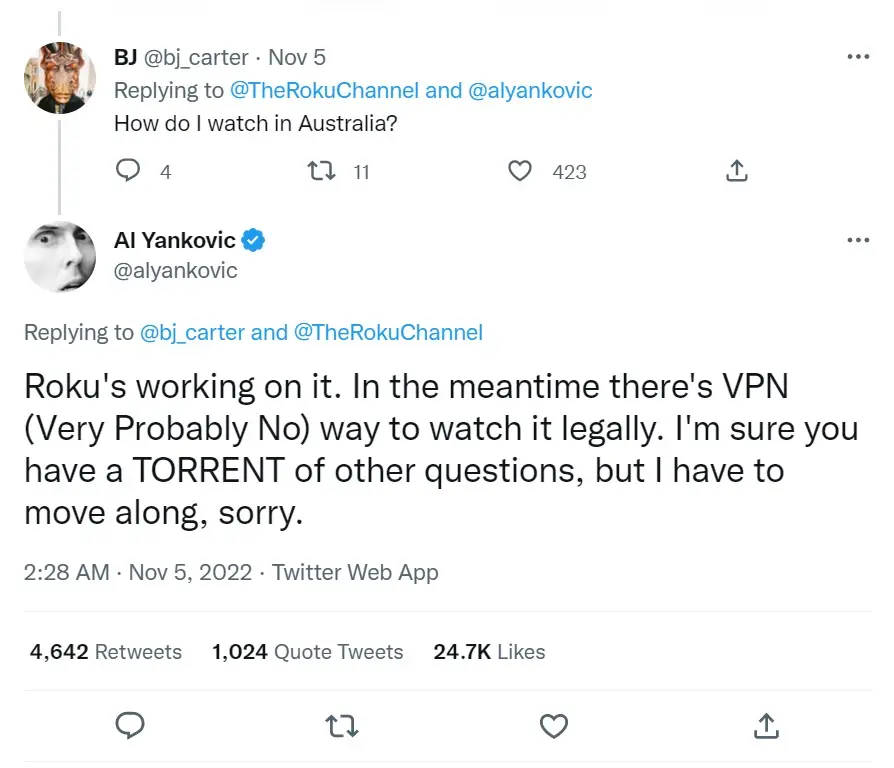Screen dimensions: 894x768
Task: View the 1,024 Quote Tweets
Action: 306,651
